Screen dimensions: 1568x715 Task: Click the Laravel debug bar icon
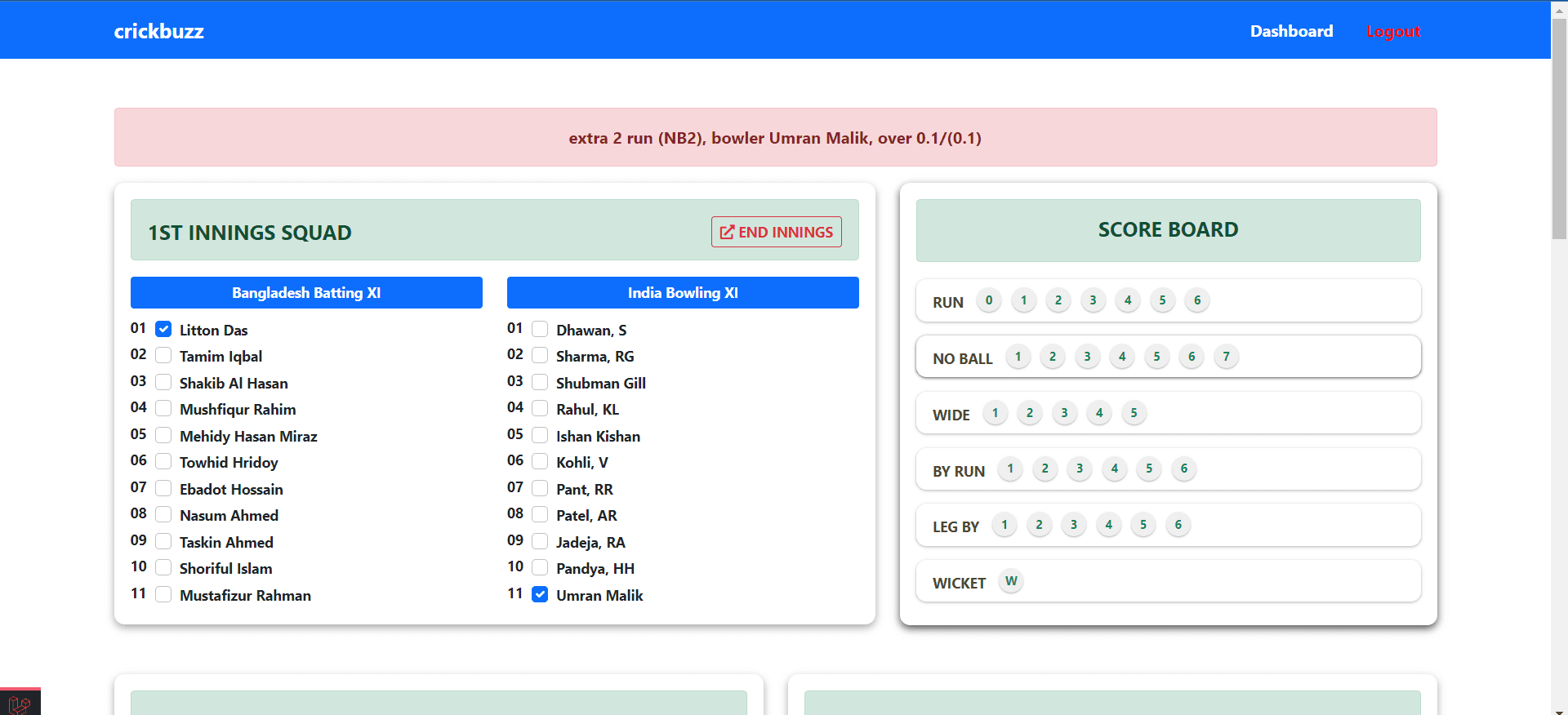click(x=20, y=703)
